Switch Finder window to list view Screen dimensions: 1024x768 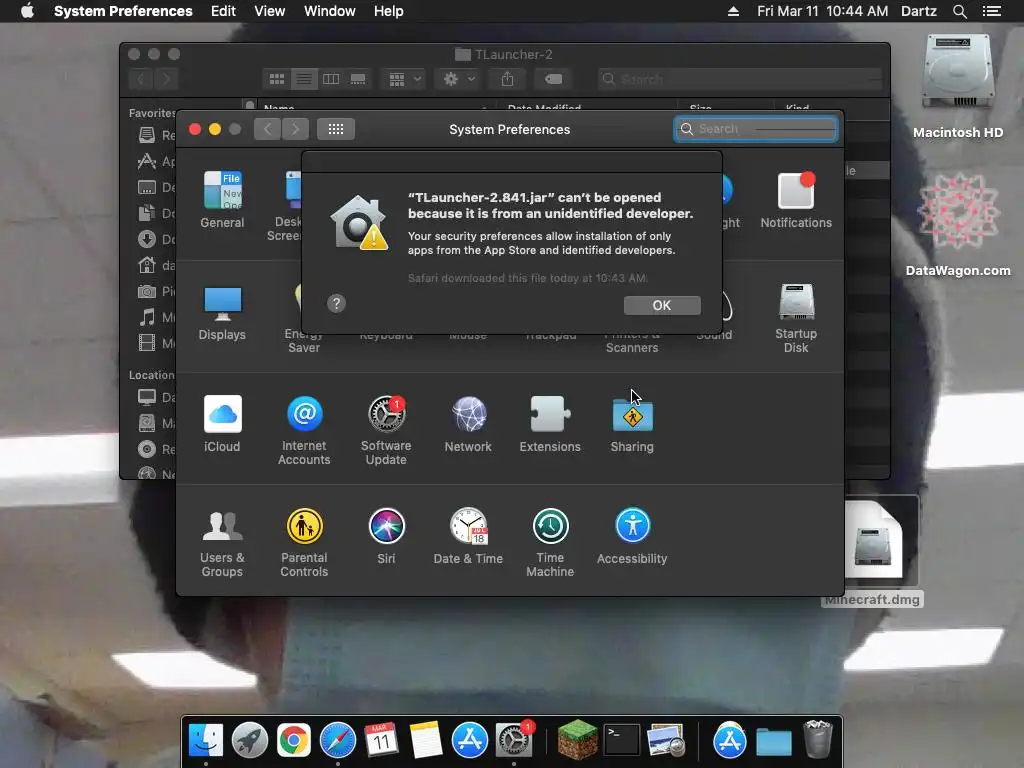click(304, 79)
